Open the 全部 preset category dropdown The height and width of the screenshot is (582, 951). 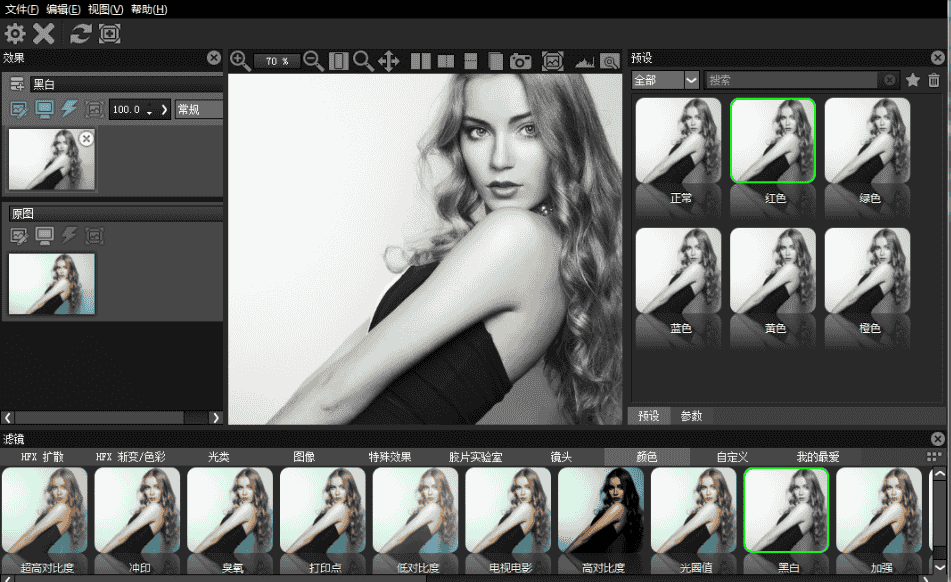click(665, 80)
